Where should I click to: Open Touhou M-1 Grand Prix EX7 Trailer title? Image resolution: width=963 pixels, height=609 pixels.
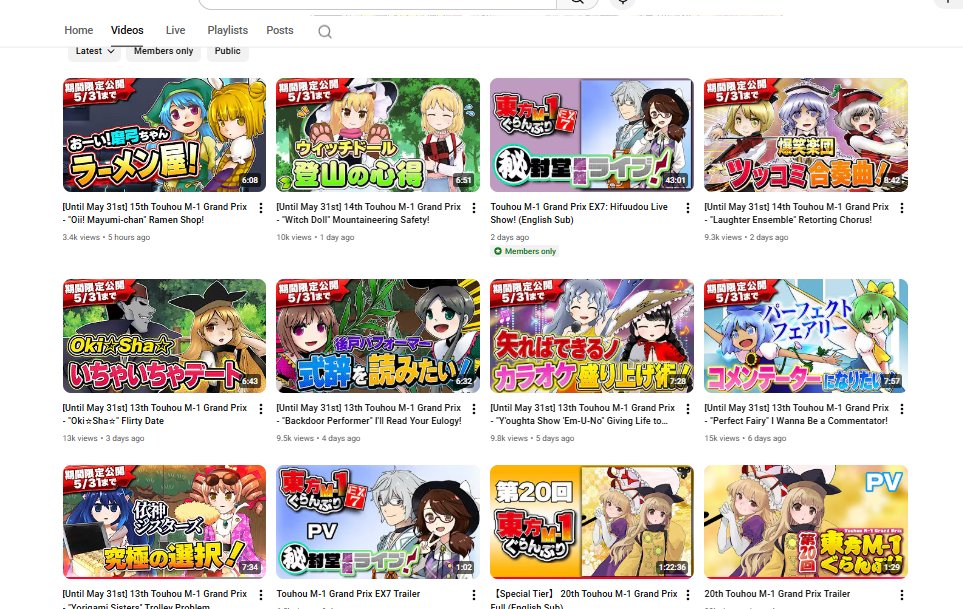(348, 594)
